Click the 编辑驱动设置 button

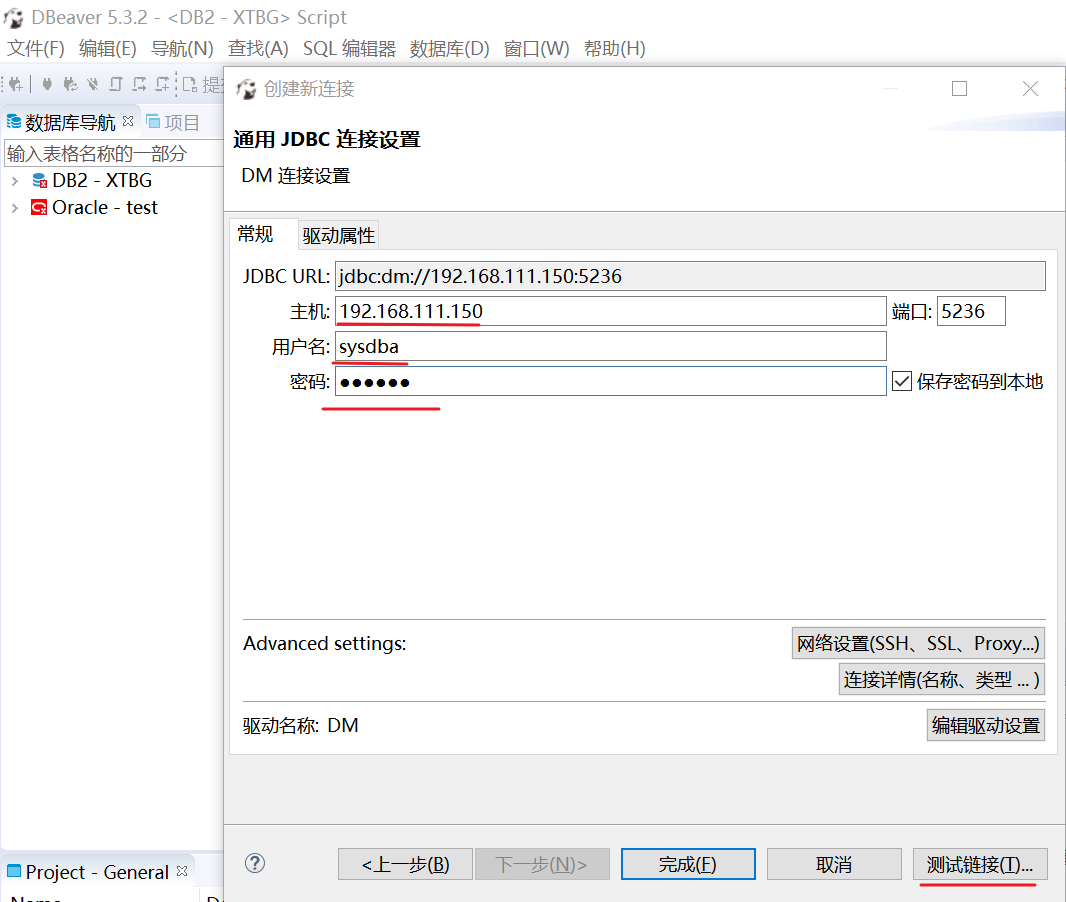click(985, 725)
